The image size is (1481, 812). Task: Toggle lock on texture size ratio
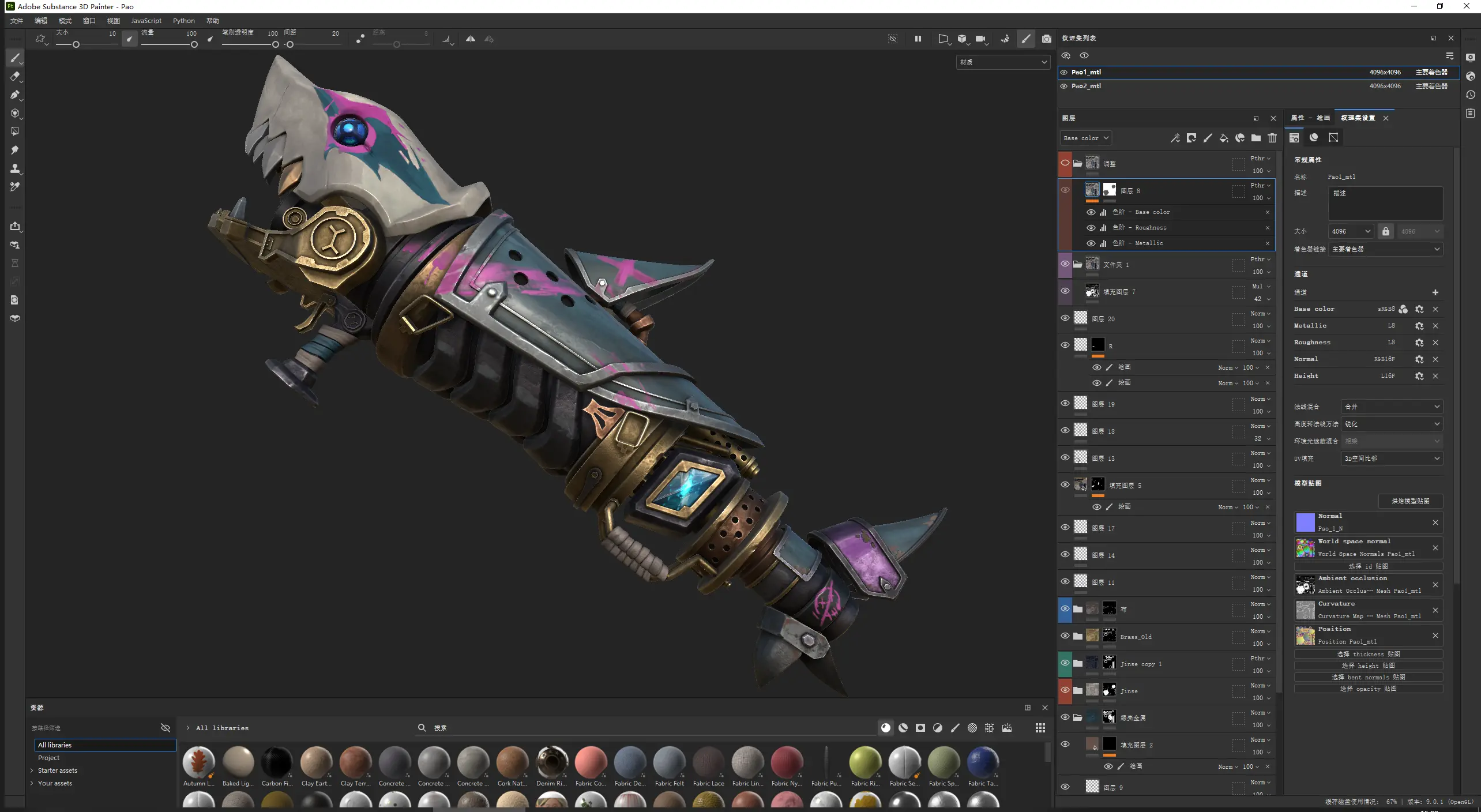coord(1385,231)
